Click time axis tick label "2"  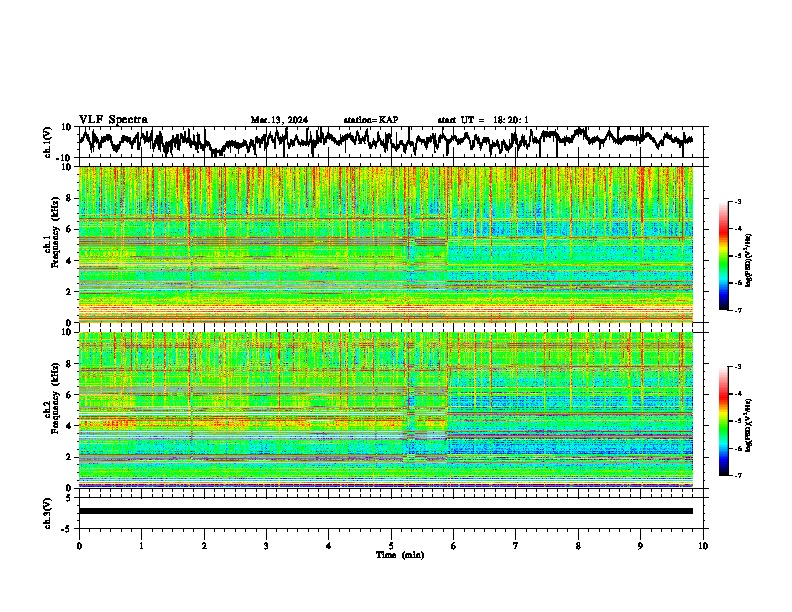tap(204, 546)
